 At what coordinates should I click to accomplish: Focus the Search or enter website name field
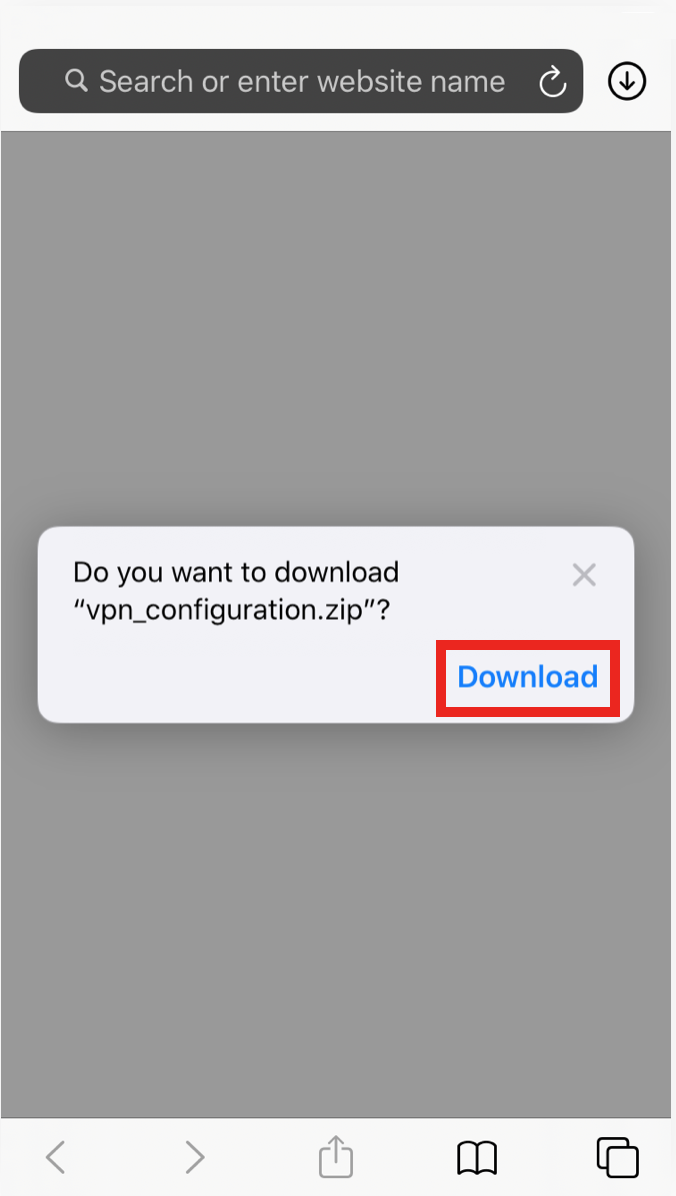point(301,81)
